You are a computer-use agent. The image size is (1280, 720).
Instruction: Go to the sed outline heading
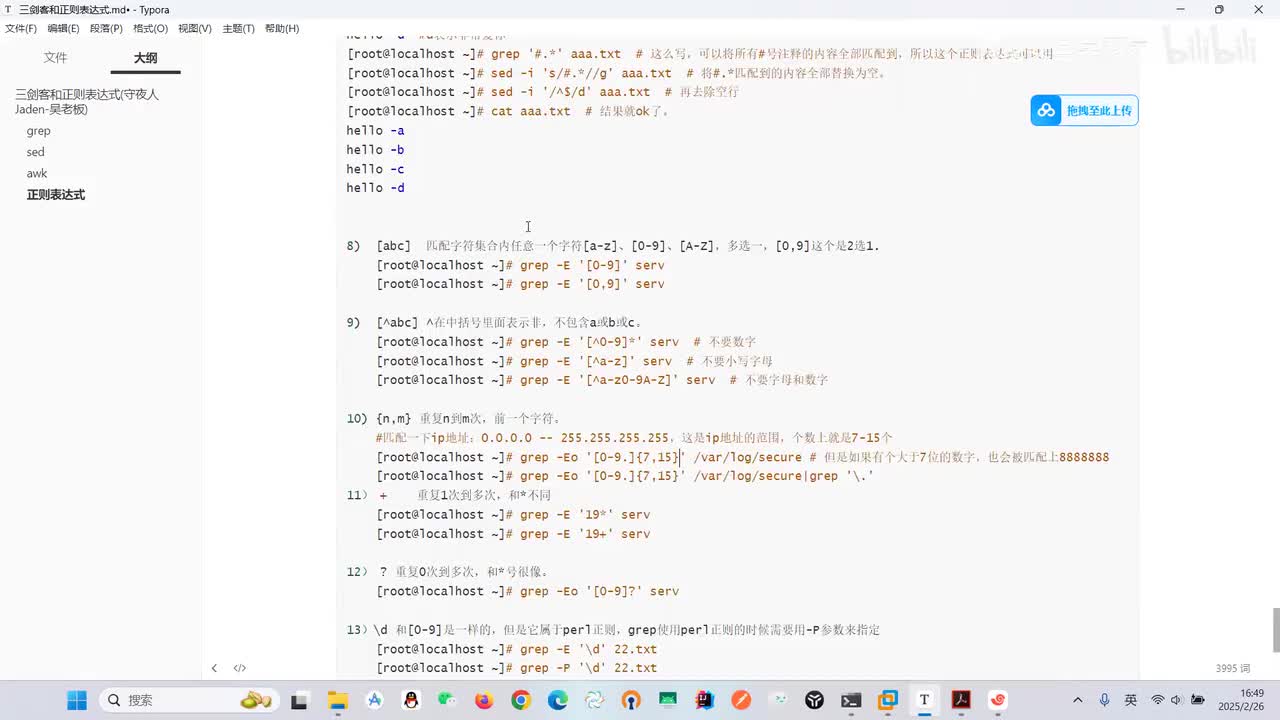tap(35, 152)
